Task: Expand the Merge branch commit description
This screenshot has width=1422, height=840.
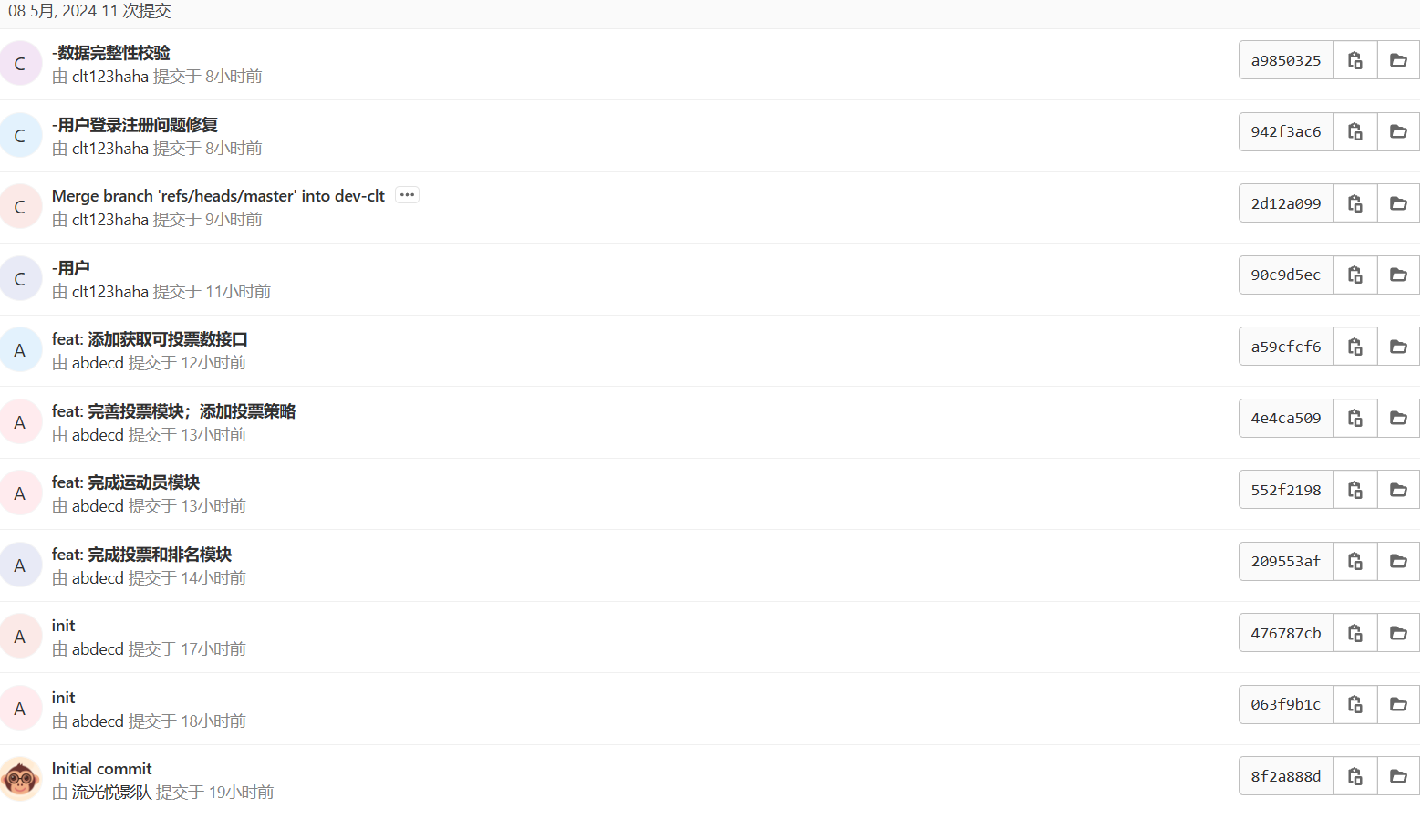Action: [x=407, y=195]
